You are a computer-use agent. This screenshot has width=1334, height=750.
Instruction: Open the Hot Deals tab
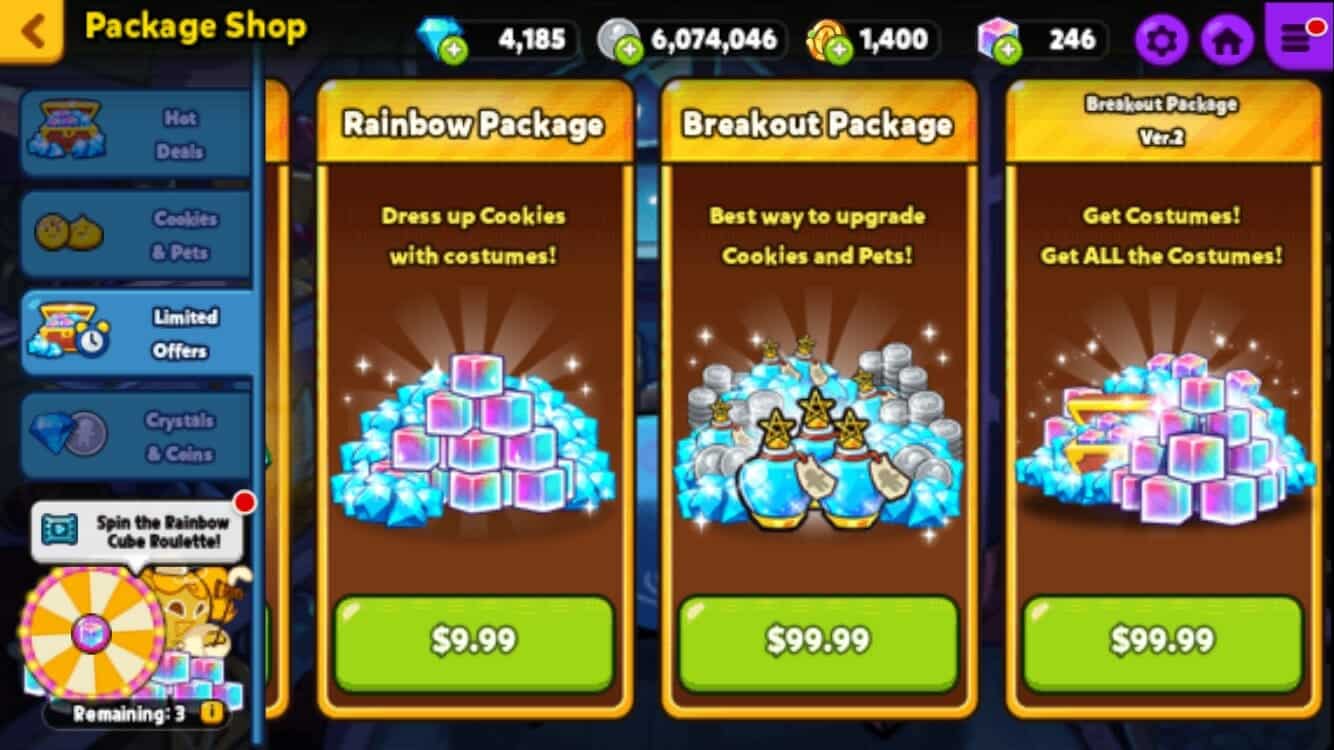[135, 134]
